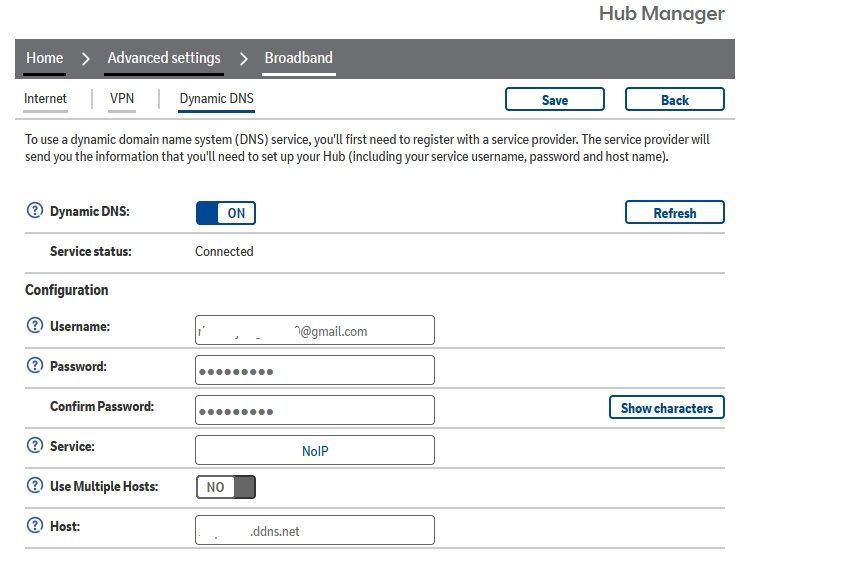Open the Service dropdown showing NoIP
This screenshot has width=848, height=563.
(315, 451)
